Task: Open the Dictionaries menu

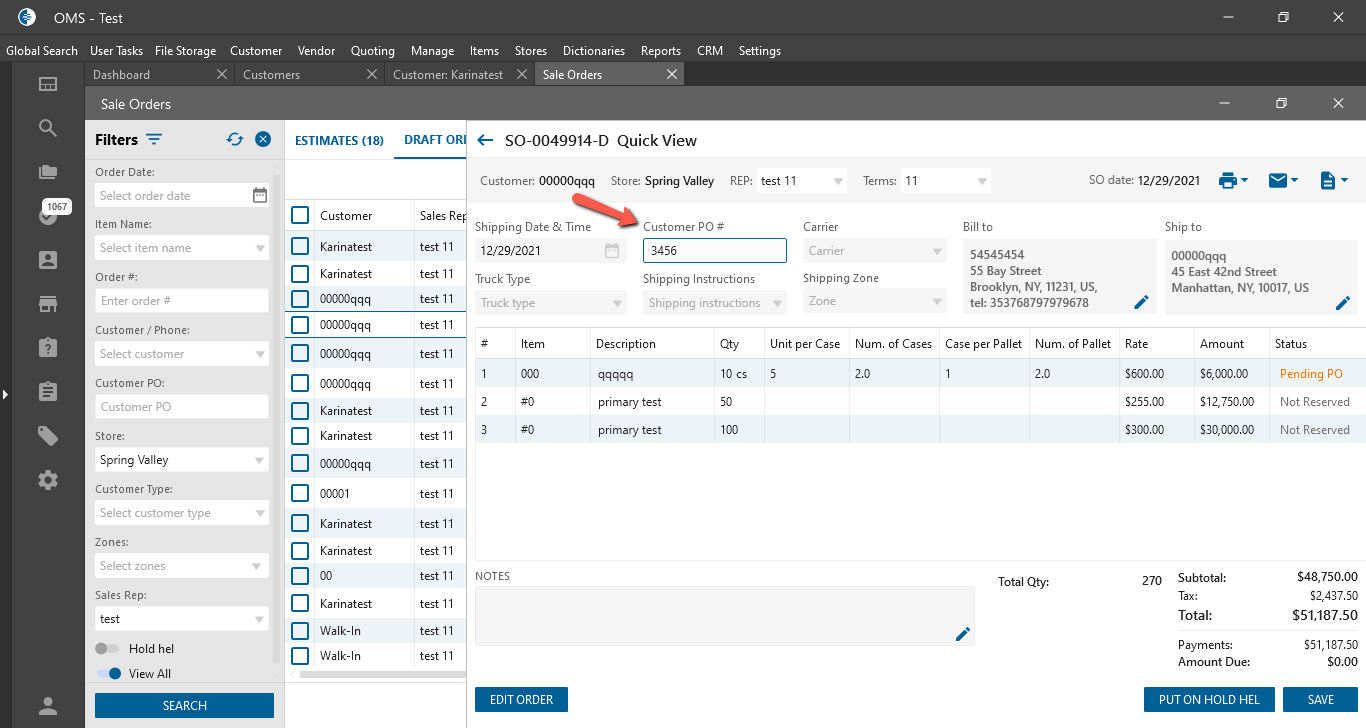Action: [x=593, y=51]
